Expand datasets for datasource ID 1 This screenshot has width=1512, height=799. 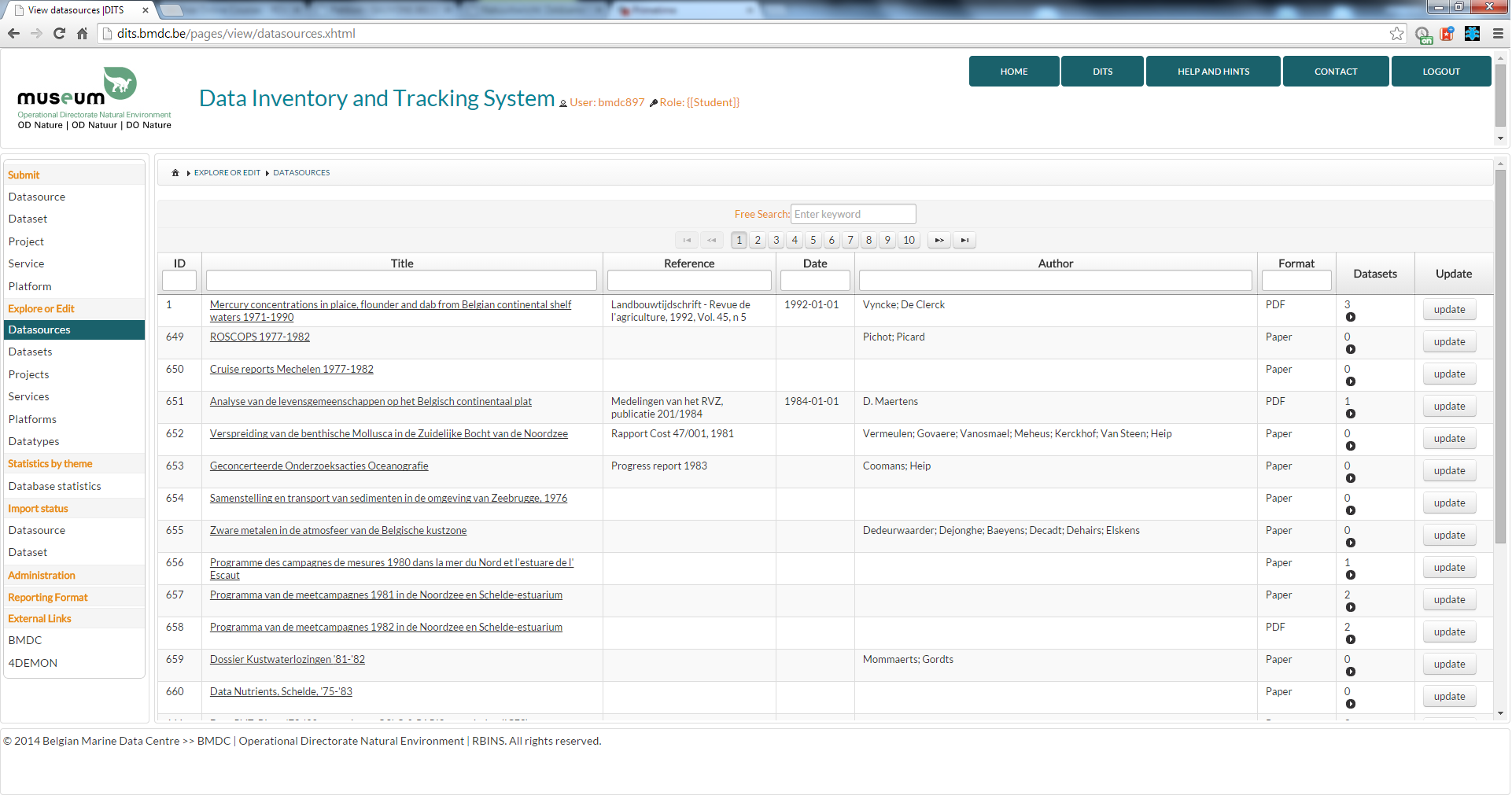[x=1350, y=318]
